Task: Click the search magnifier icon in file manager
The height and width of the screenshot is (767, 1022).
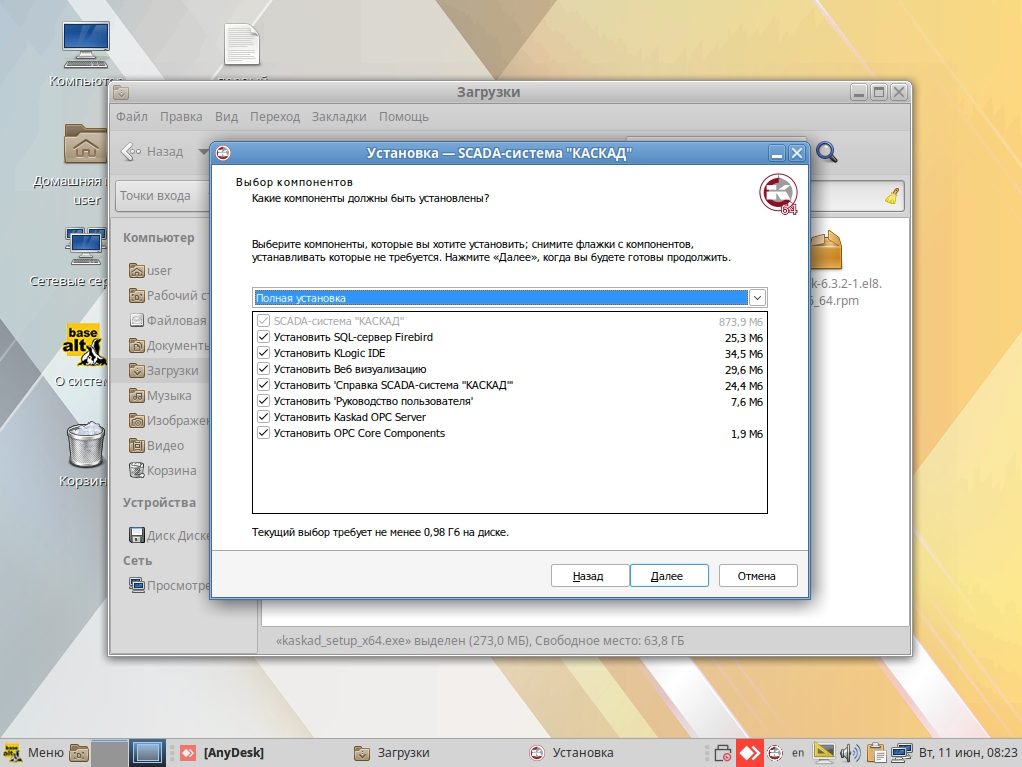Action: click(x=826, y=152)
